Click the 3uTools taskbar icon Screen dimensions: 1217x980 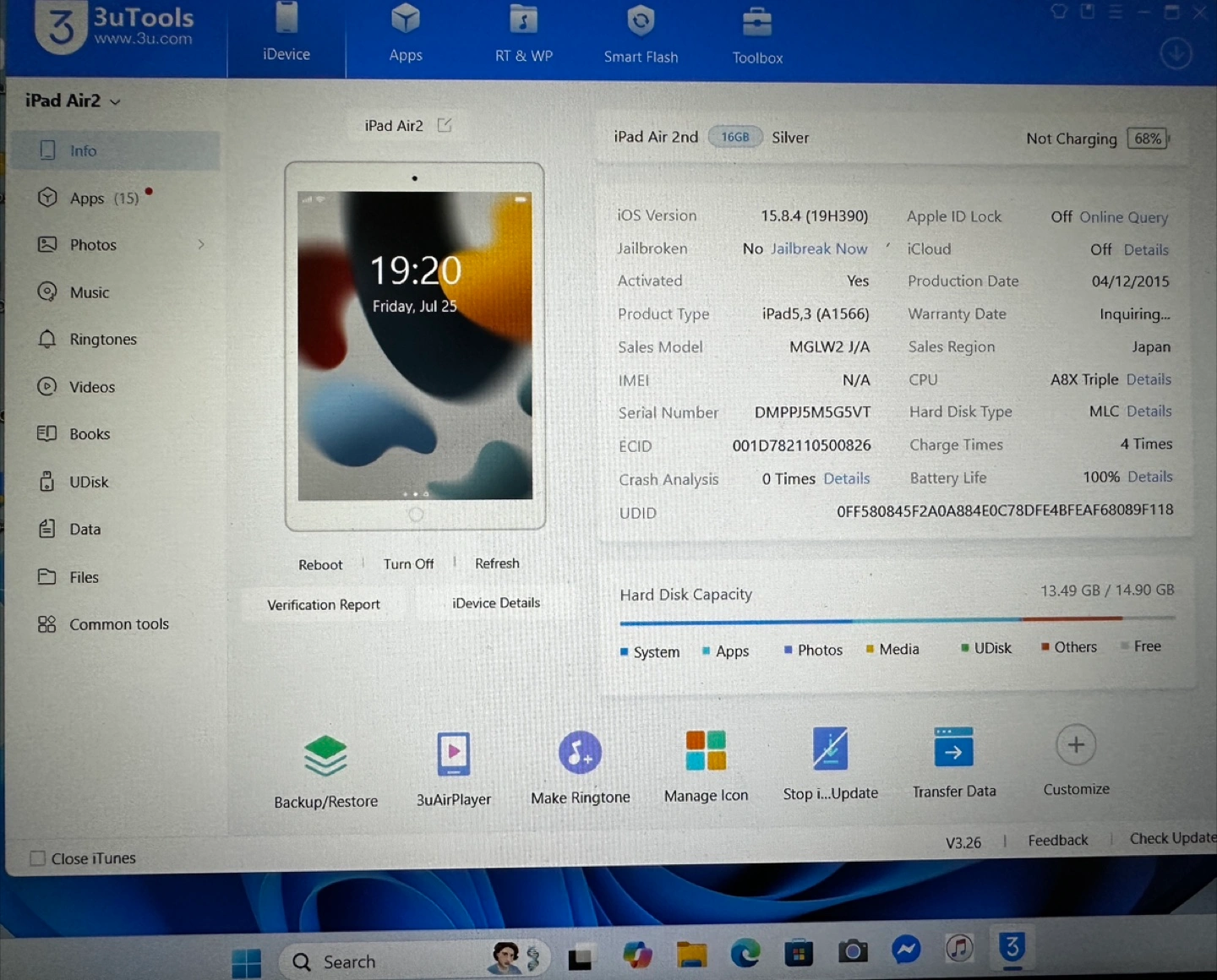(1012, 947)
